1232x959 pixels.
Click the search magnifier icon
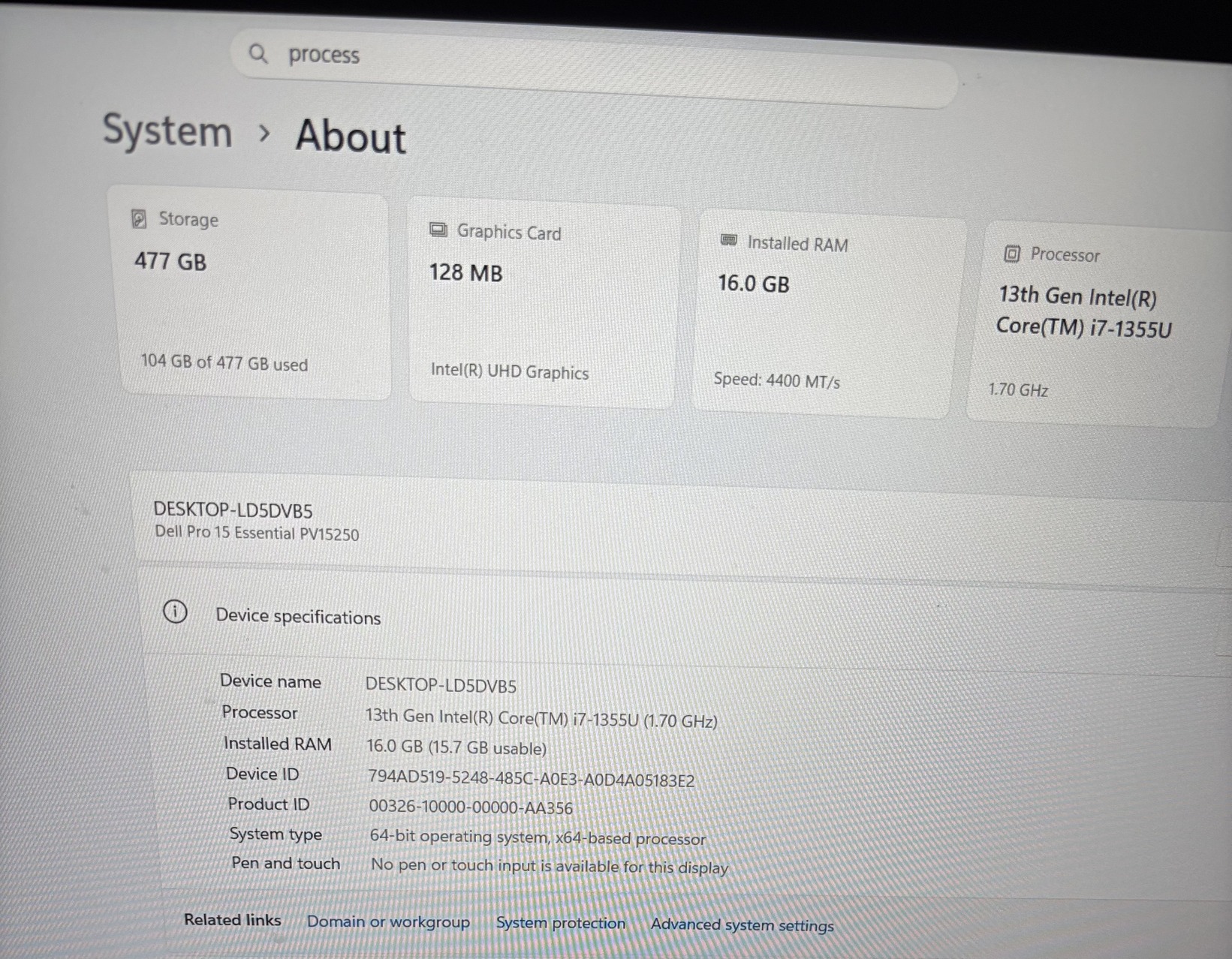(258, 53)
